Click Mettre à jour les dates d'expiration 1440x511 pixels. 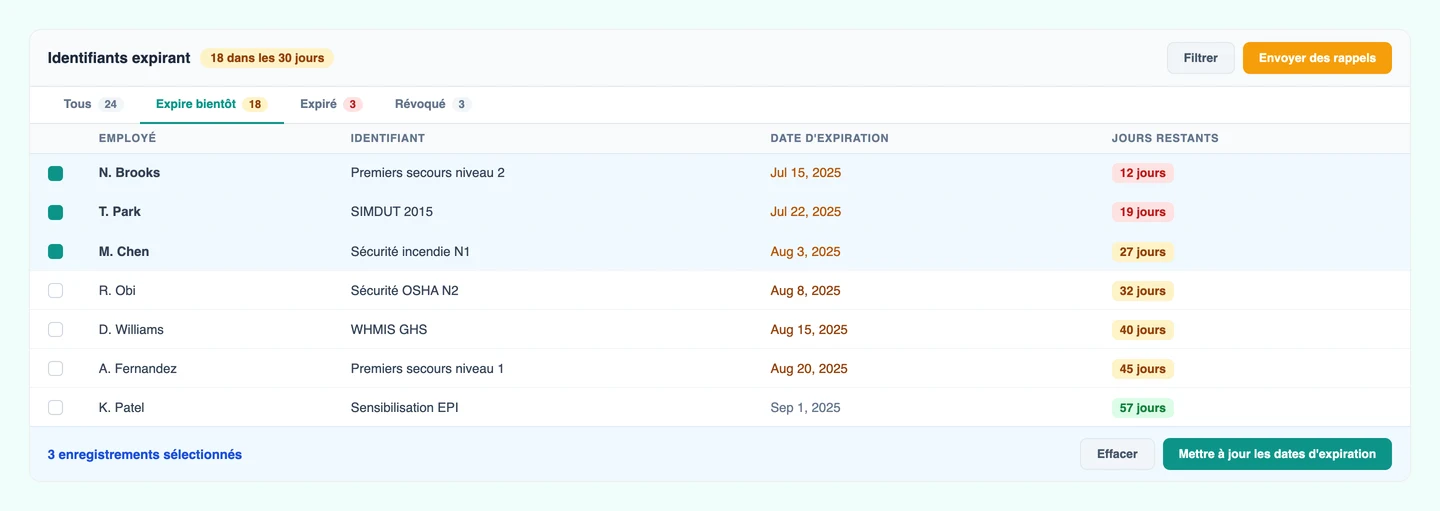coord(1277,454)
